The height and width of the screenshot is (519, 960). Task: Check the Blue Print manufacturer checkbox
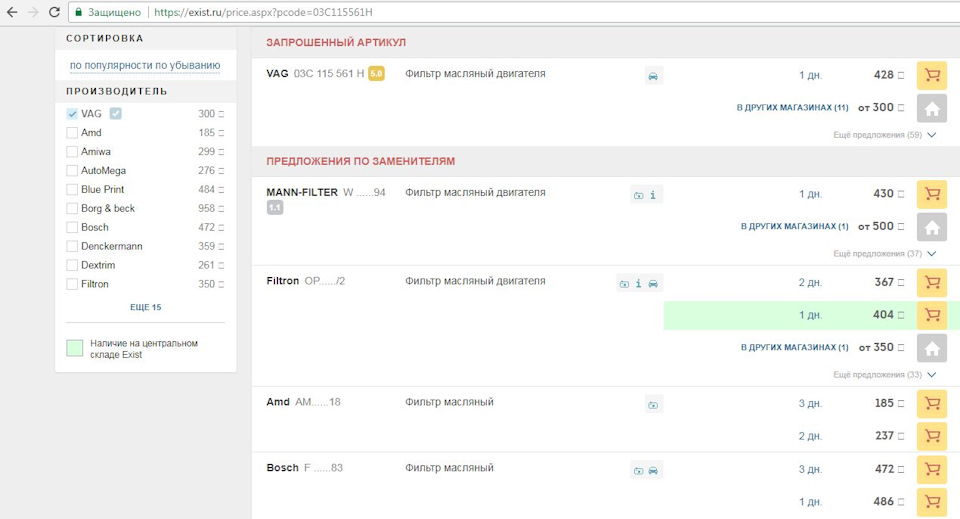click(x=72, y=190)
